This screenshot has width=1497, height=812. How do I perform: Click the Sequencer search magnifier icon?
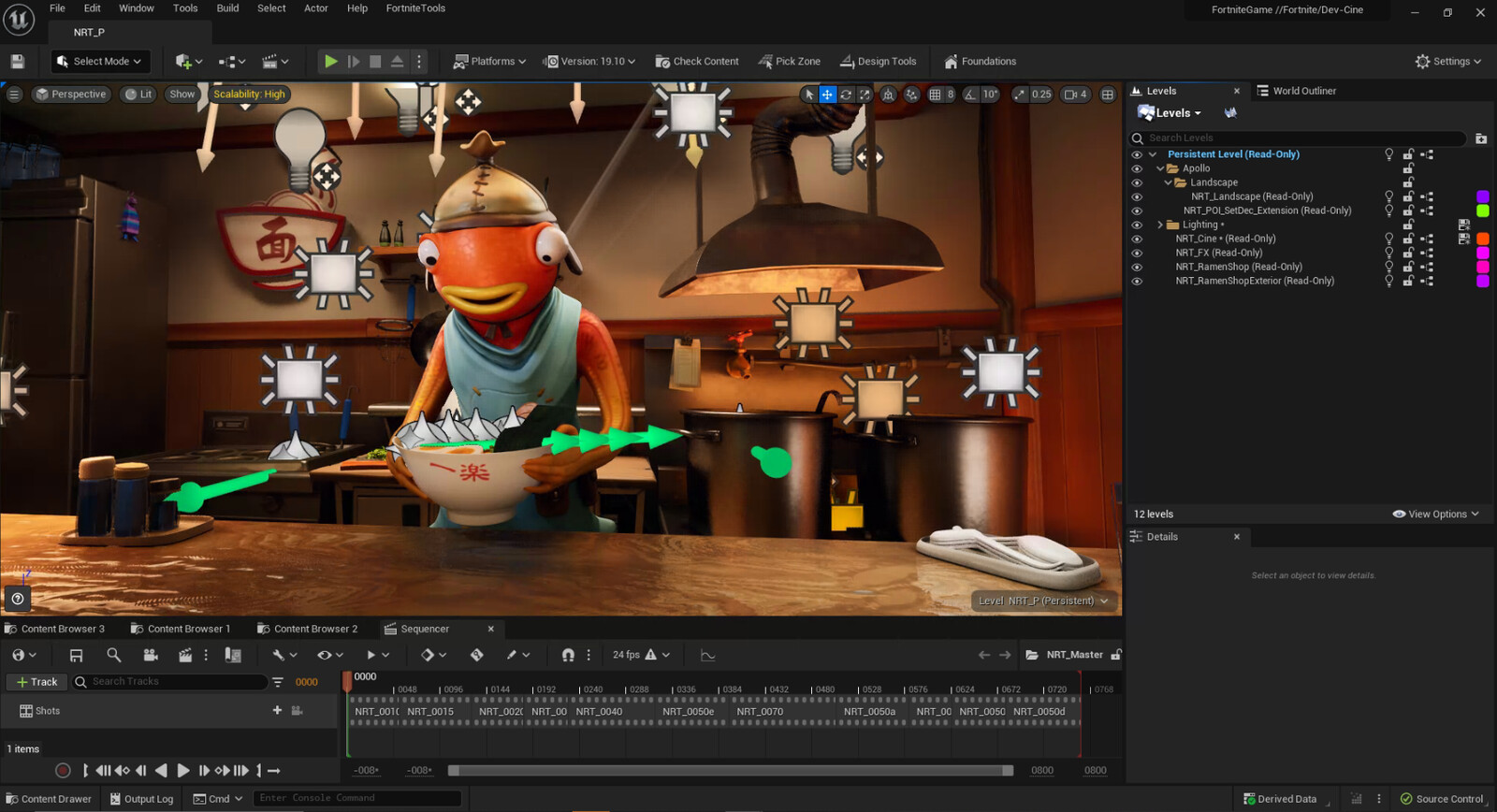113,655
